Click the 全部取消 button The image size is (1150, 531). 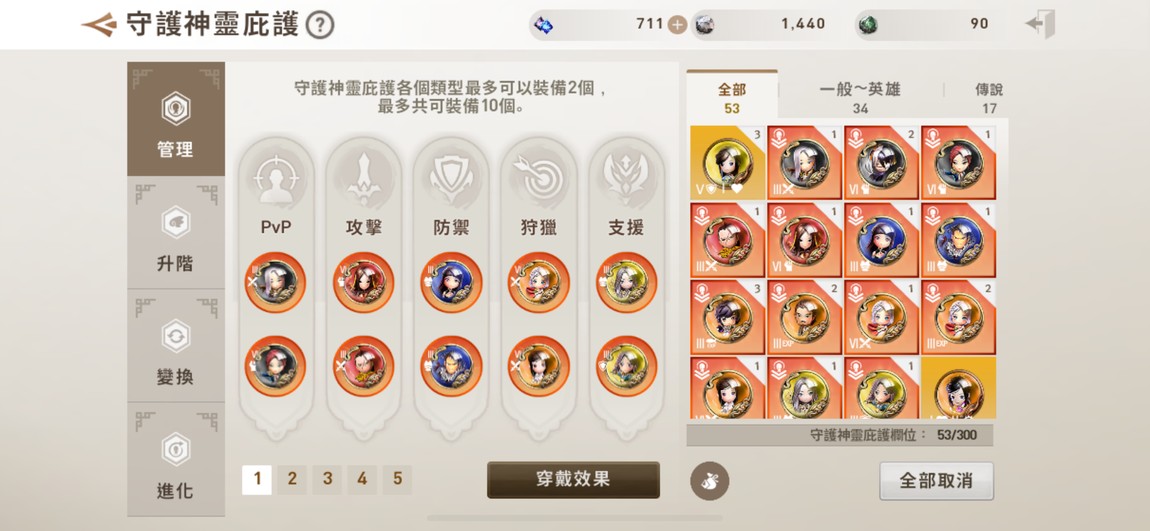(x=937, y=481)
